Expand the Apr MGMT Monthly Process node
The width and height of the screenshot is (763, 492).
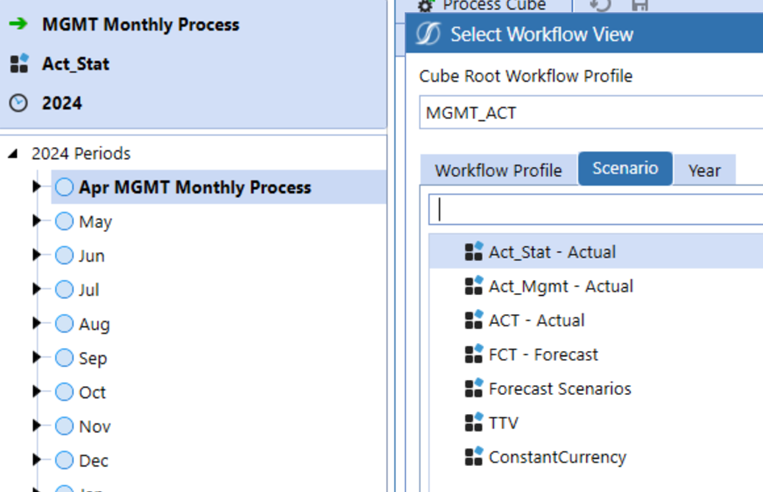38,187
